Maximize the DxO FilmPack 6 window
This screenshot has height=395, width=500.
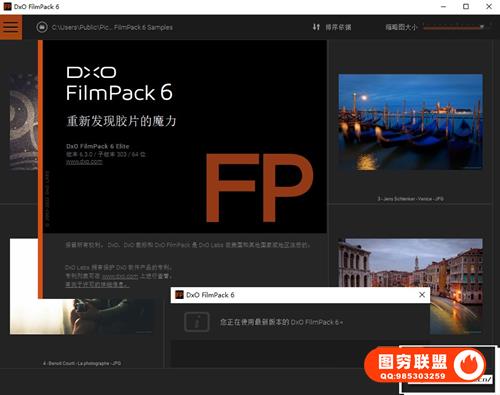[466, 6]
